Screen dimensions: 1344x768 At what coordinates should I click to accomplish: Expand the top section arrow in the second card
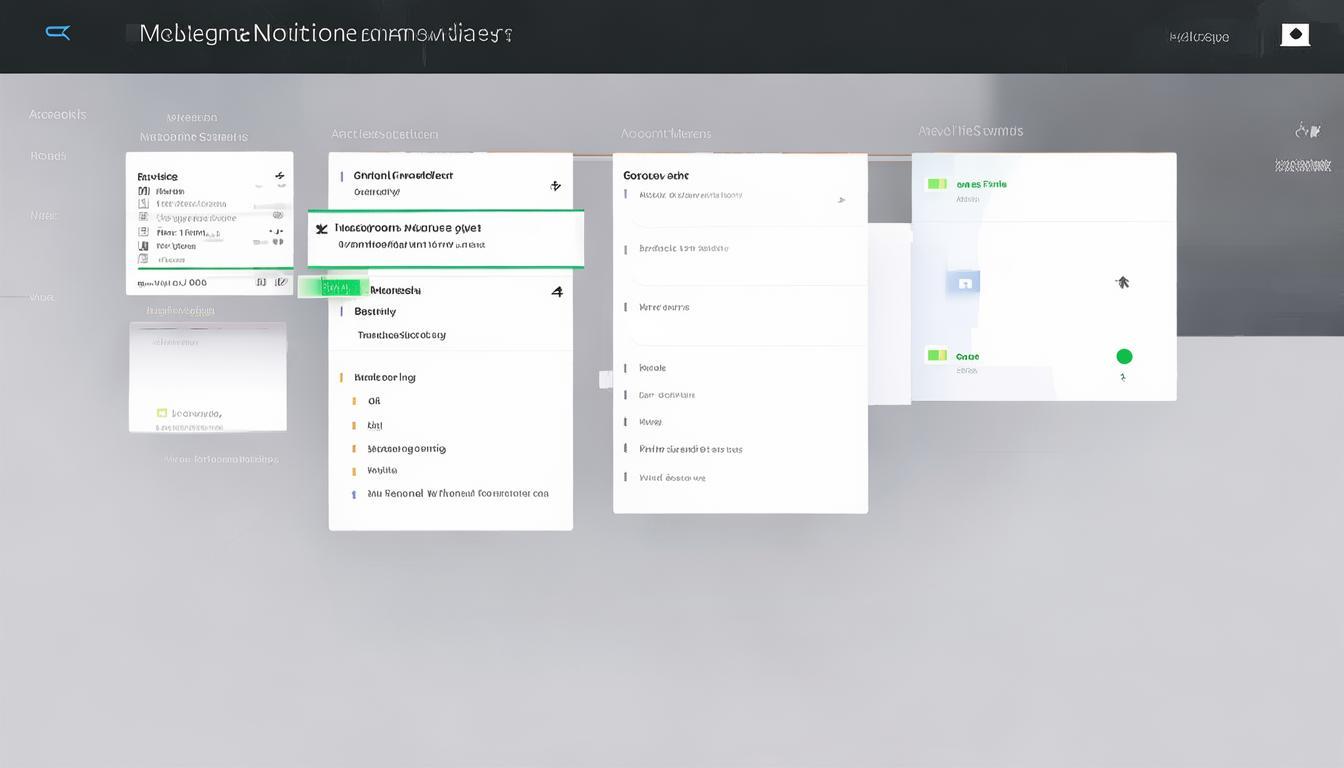(x=555, y=186)
